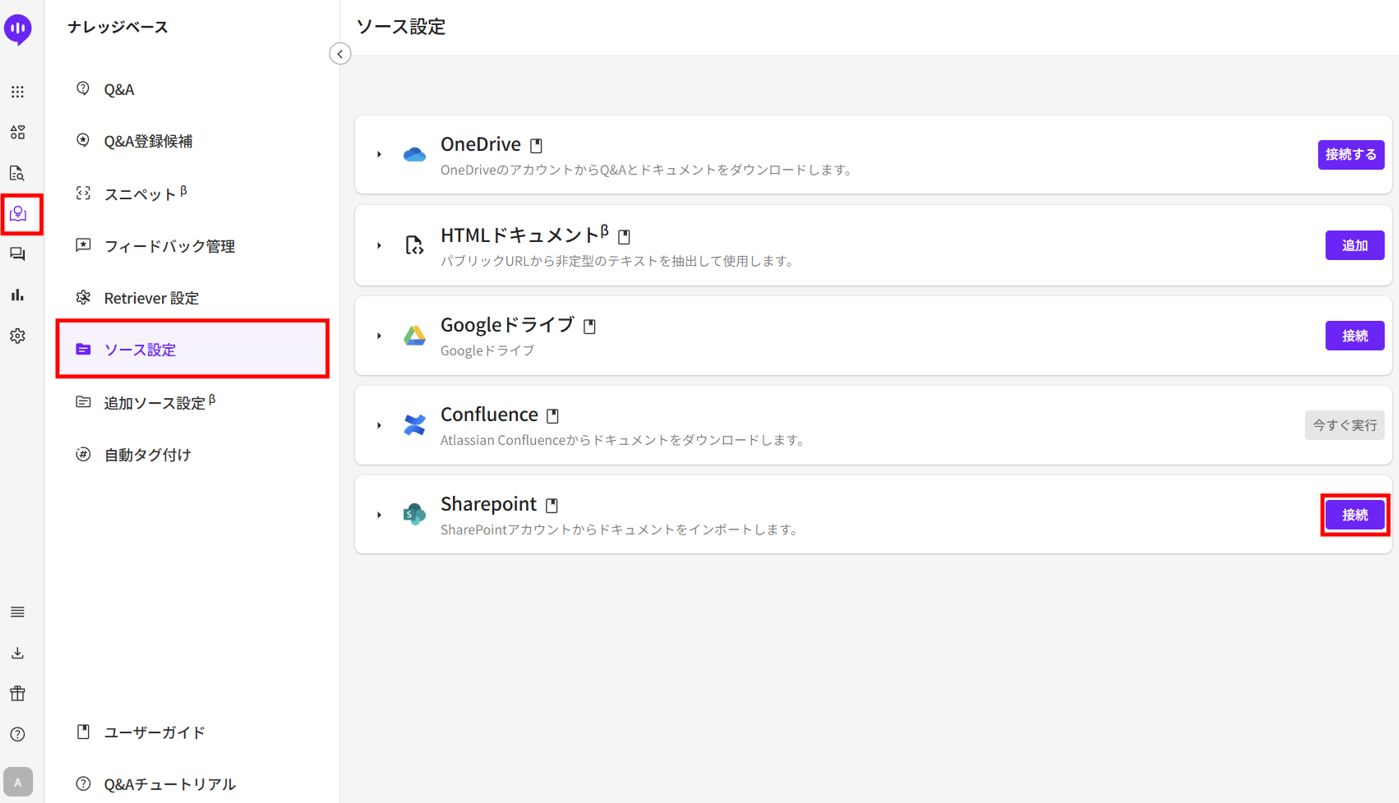Open the ユーザーガイド link
Image resolution: width=1399 pixels, height=803 pixels.
(154, 732)
